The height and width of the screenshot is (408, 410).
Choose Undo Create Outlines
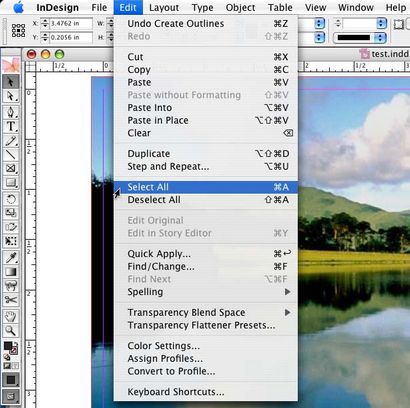206,24
